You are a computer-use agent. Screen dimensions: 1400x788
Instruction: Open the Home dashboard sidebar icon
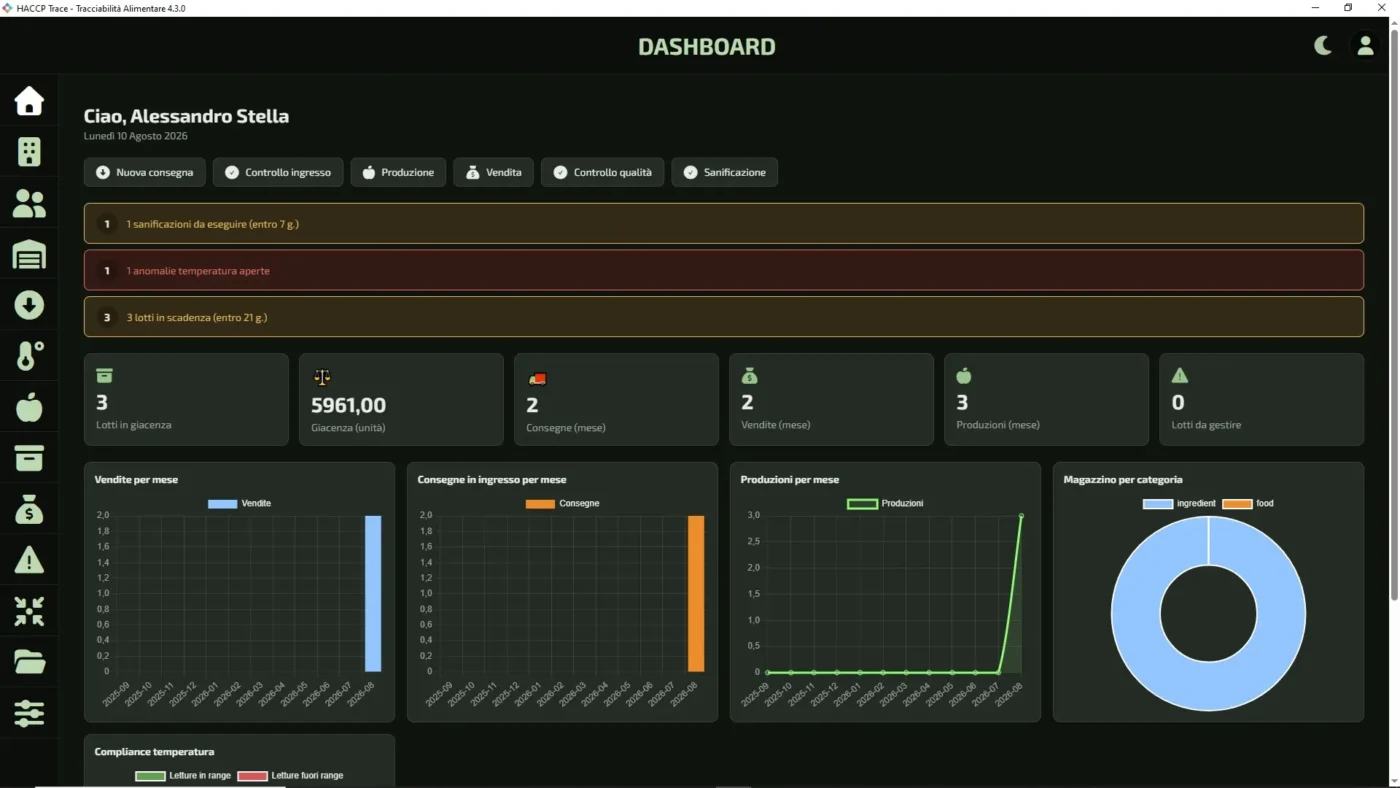pyautogui.click(x=29, y=101)
